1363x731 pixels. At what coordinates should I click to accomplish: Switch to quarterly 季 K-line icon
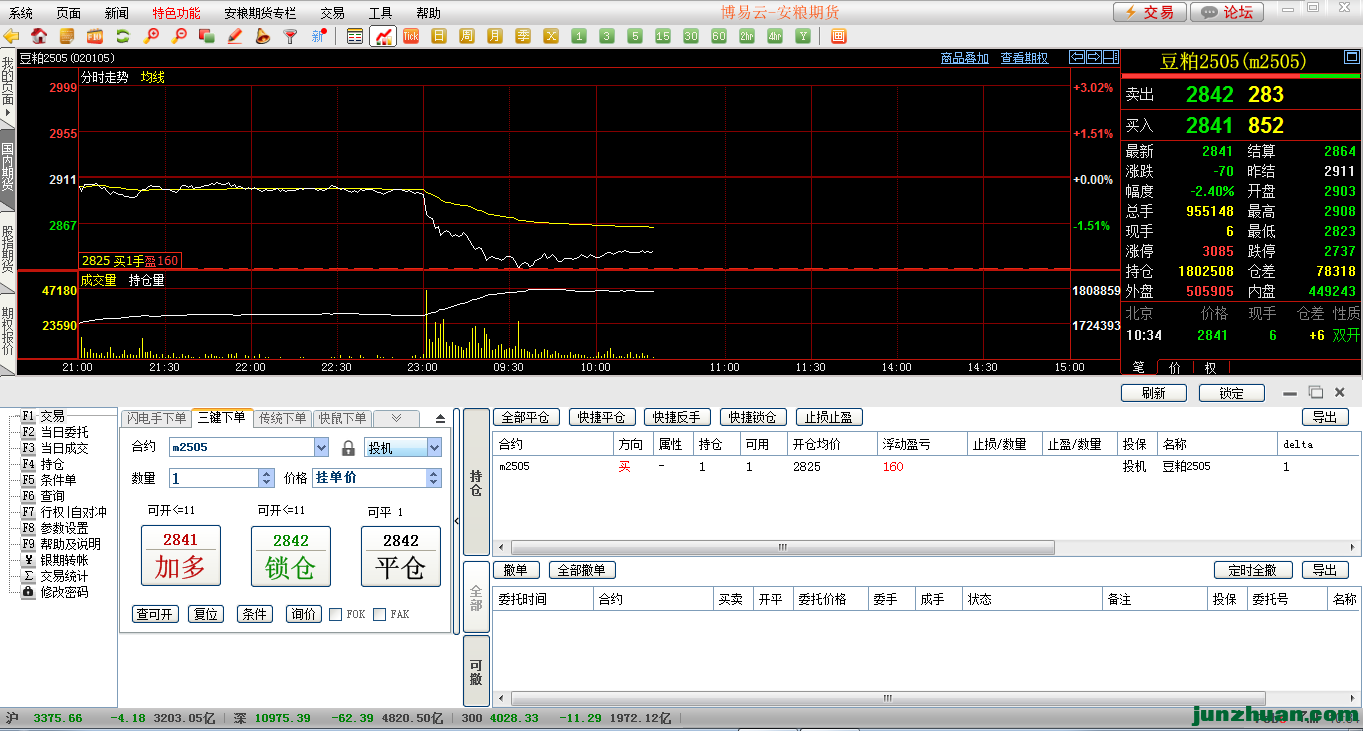pos(523,36)
